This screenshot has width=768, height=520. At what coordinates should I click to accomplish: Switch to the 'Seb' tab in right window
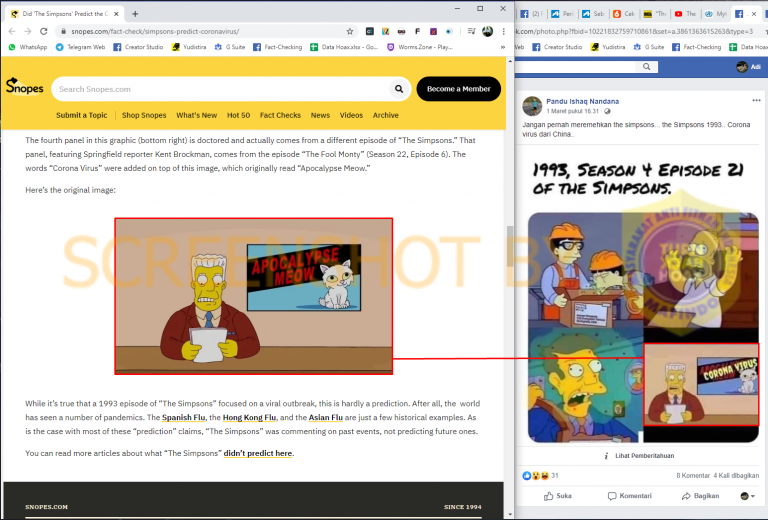point(593,14)
